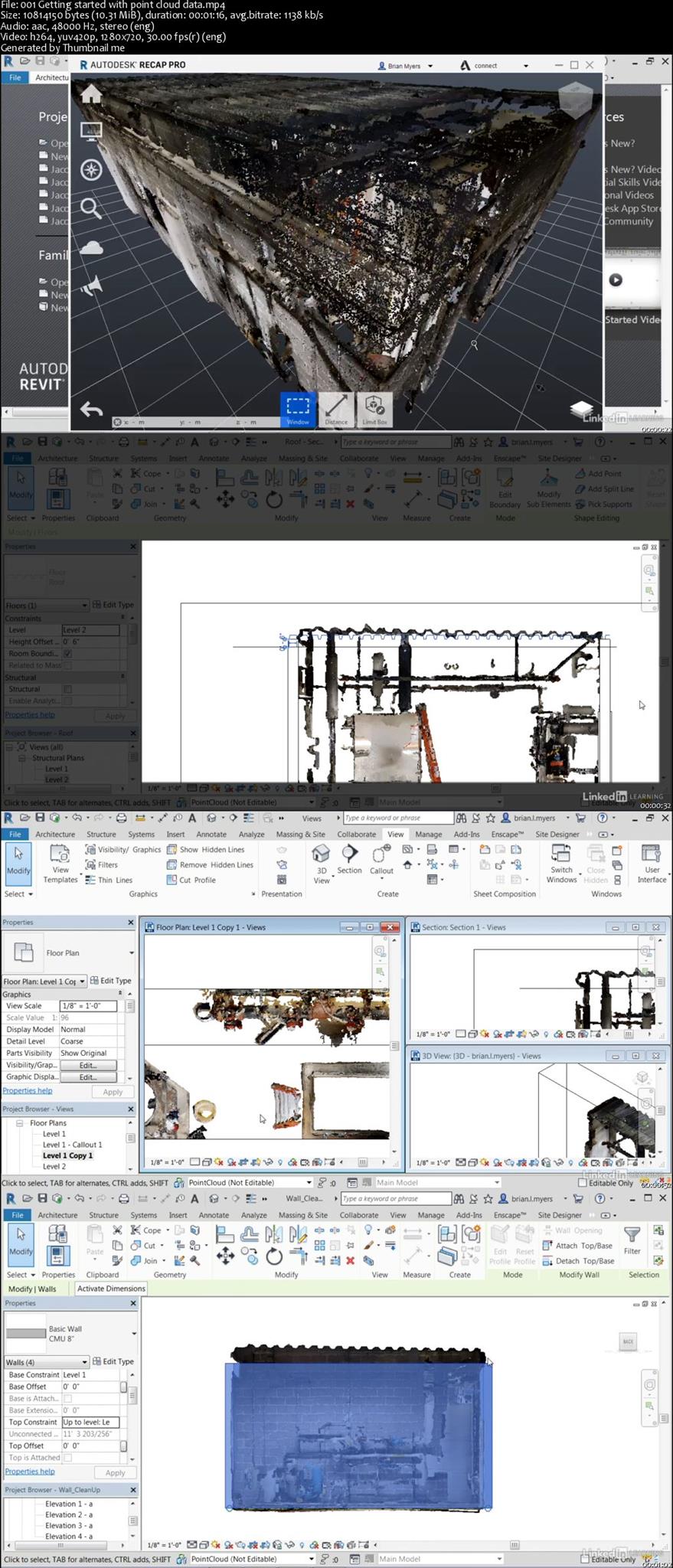Click Edit Profile in Wall Mode panel
The width and height of the screenshot is (673, 1568).
tap(500, 1245)
